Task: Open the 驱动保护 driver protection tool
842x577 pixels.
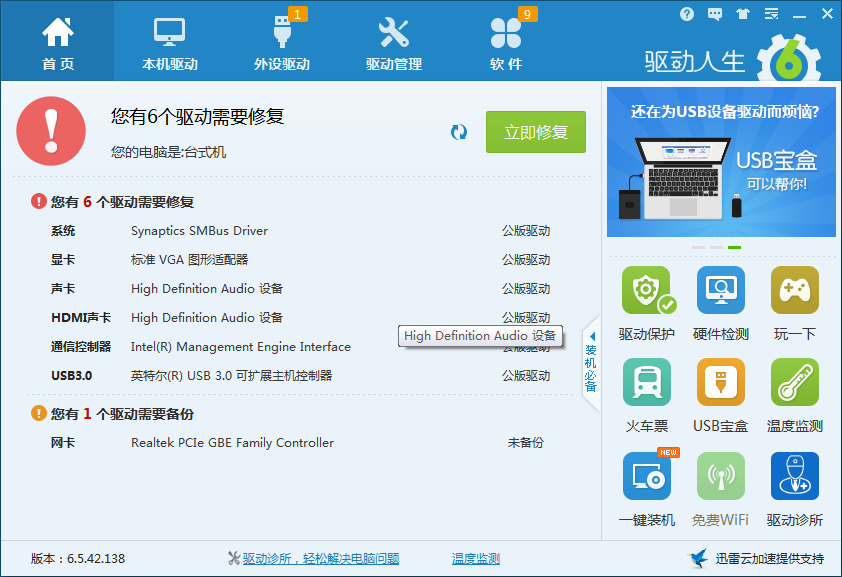Action: 647,292
